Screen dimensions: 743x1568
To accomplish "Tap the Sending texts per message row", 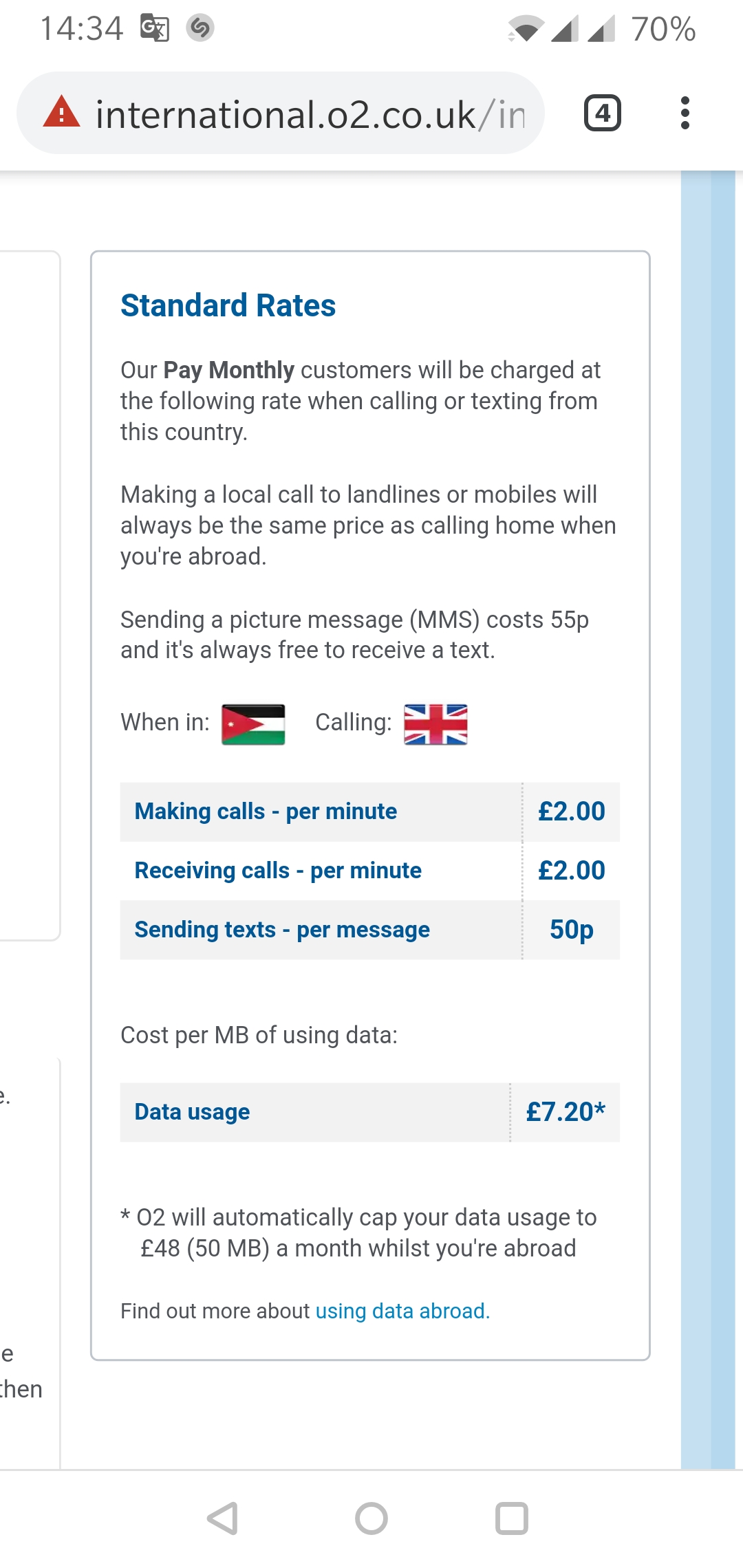I will pos(369,930).
